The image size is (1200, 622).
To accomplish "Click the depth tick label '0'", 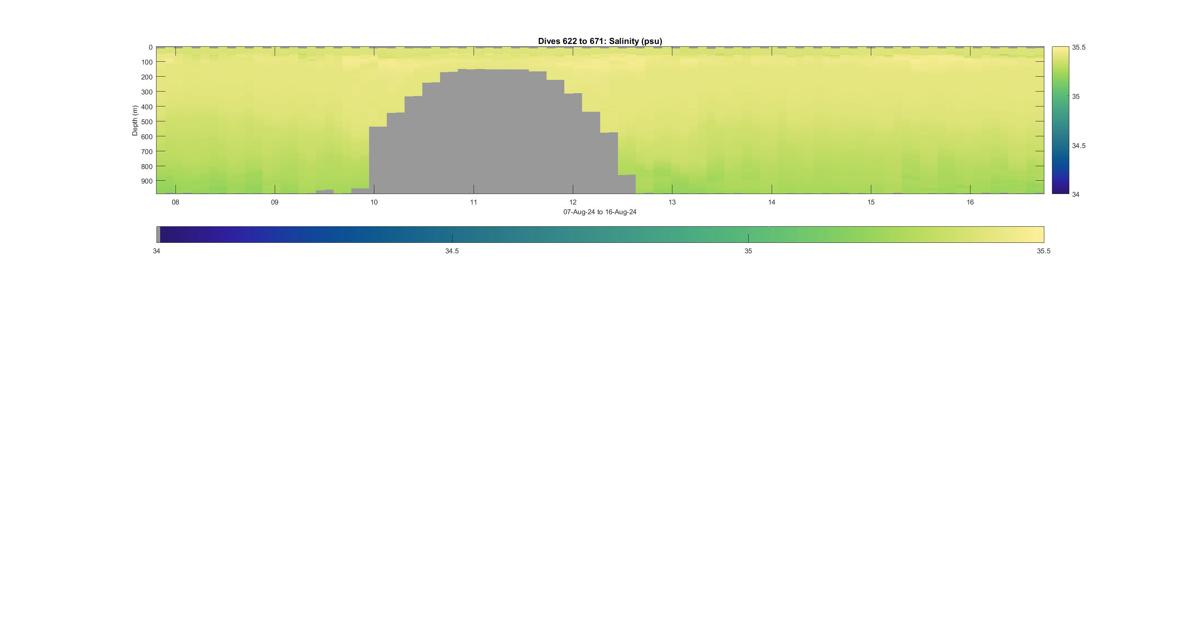I will (x=150, y=47).
